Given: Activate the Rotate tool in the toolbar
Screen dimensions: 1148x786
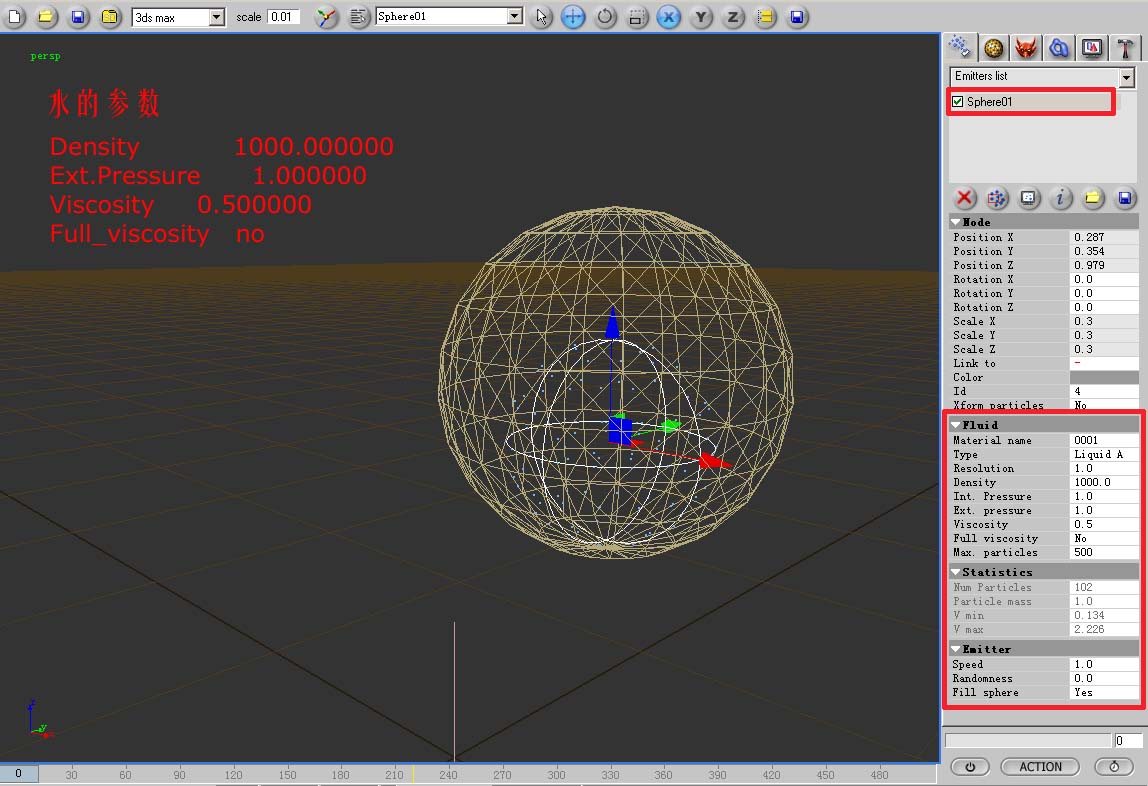Looking at the screenshot, I should [x=605, y=16].
